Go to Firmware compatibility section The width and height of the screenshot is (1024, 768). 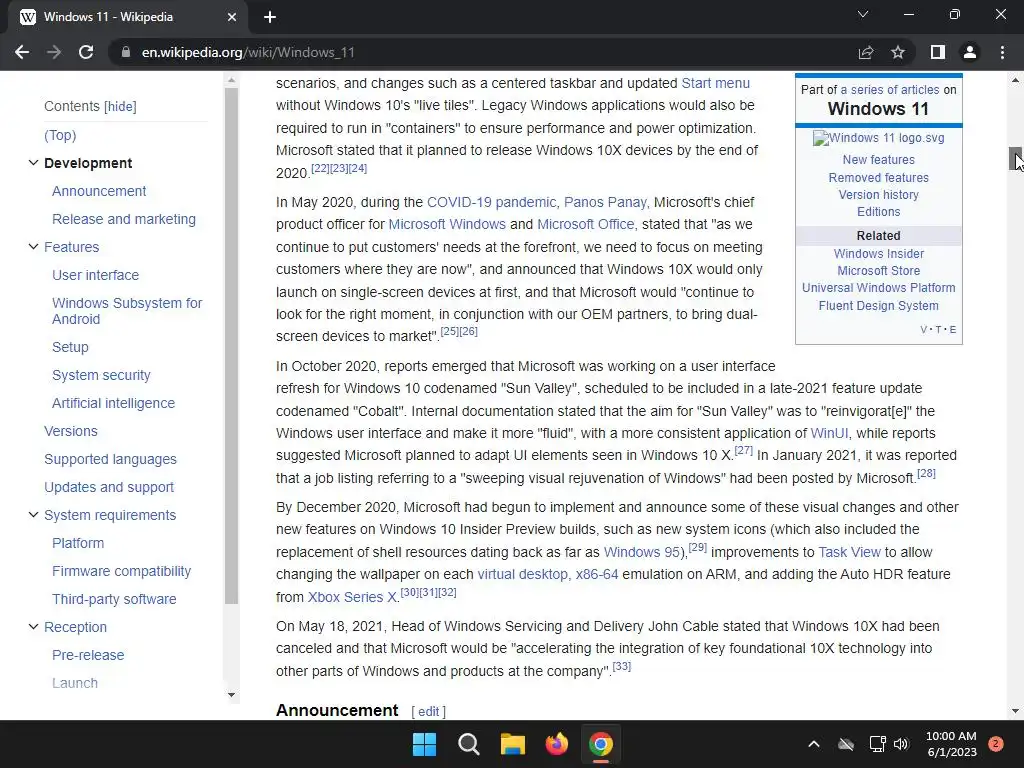tap(121, 571)
